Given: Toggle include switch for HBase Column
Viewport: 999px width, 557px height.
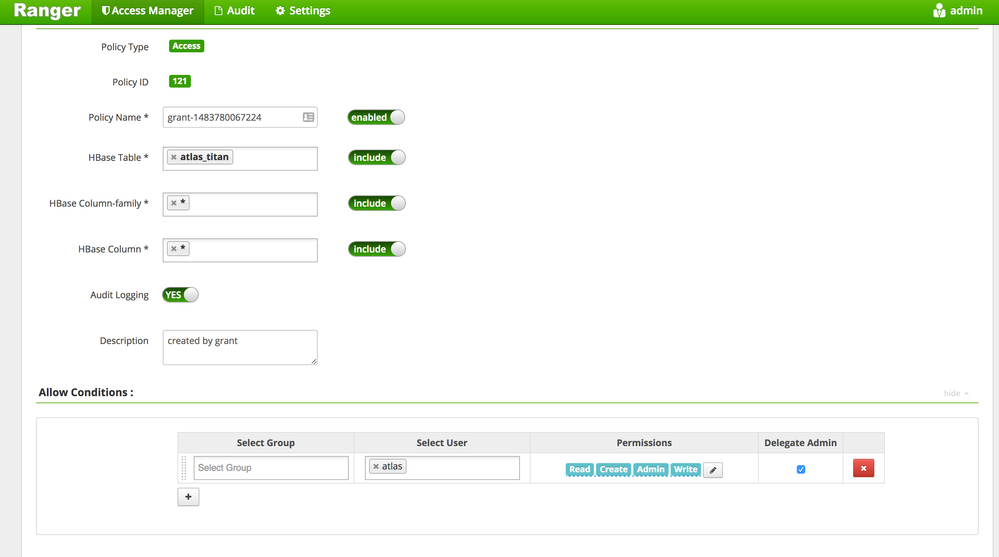Looking at the screenshot, I should [x=377, y=249].
